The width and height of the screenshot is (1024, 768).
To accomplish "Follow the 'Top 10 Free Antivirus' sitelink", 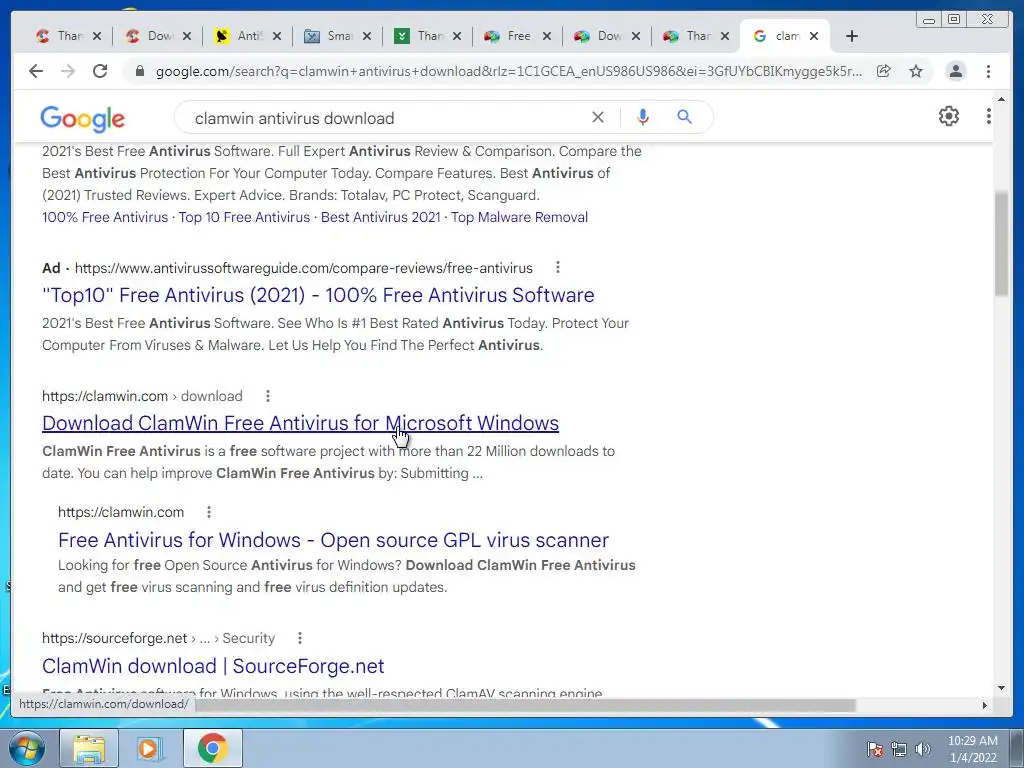I will [244, 217].
